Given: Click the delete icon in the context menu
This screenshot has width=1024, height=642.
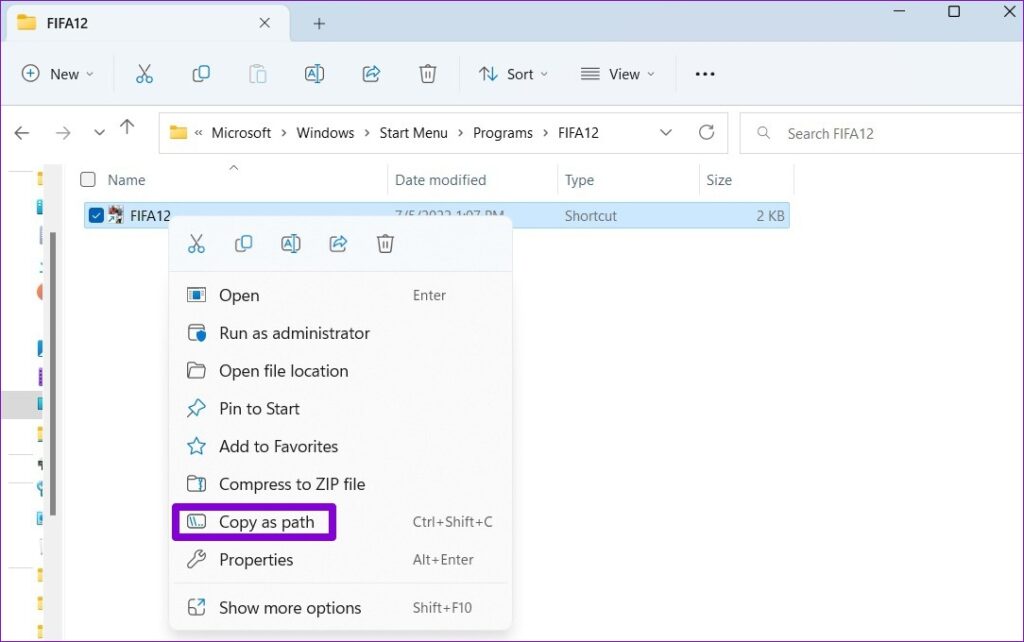Looking at the screenshot, I should tap(385, 243).
